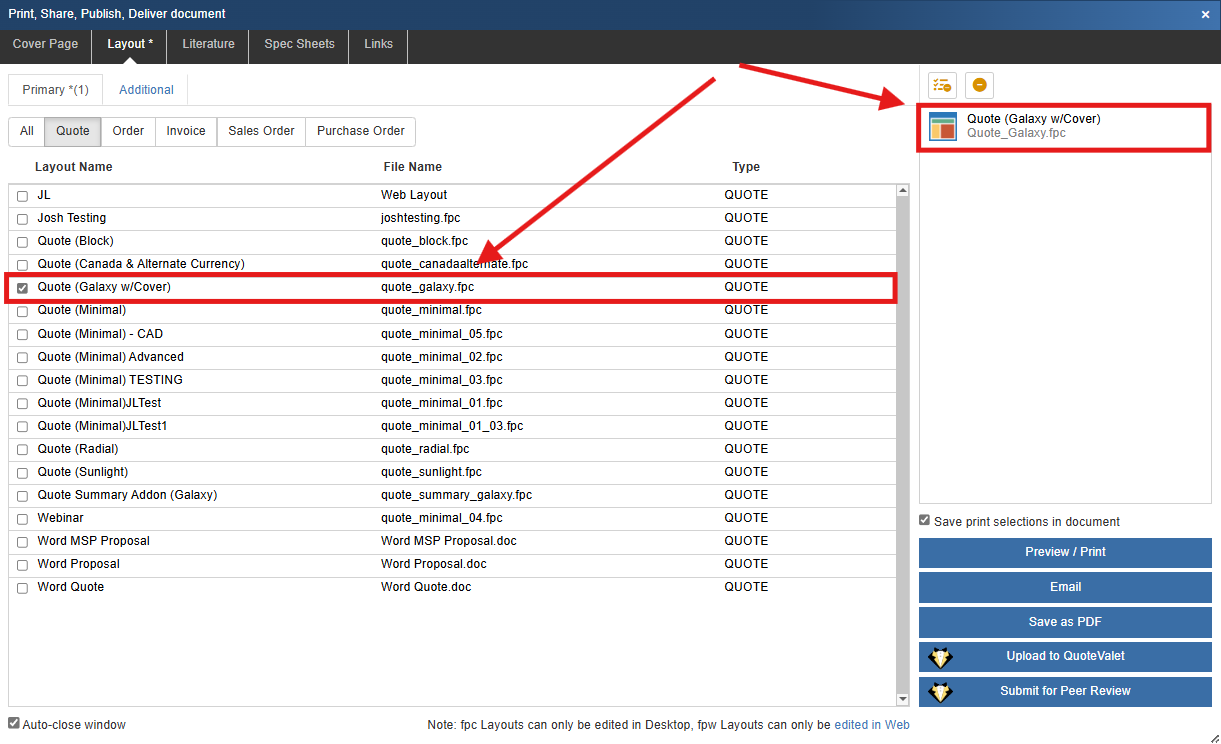
Task: Click the scrollbar up arrow in layout list
Action: 903,190
